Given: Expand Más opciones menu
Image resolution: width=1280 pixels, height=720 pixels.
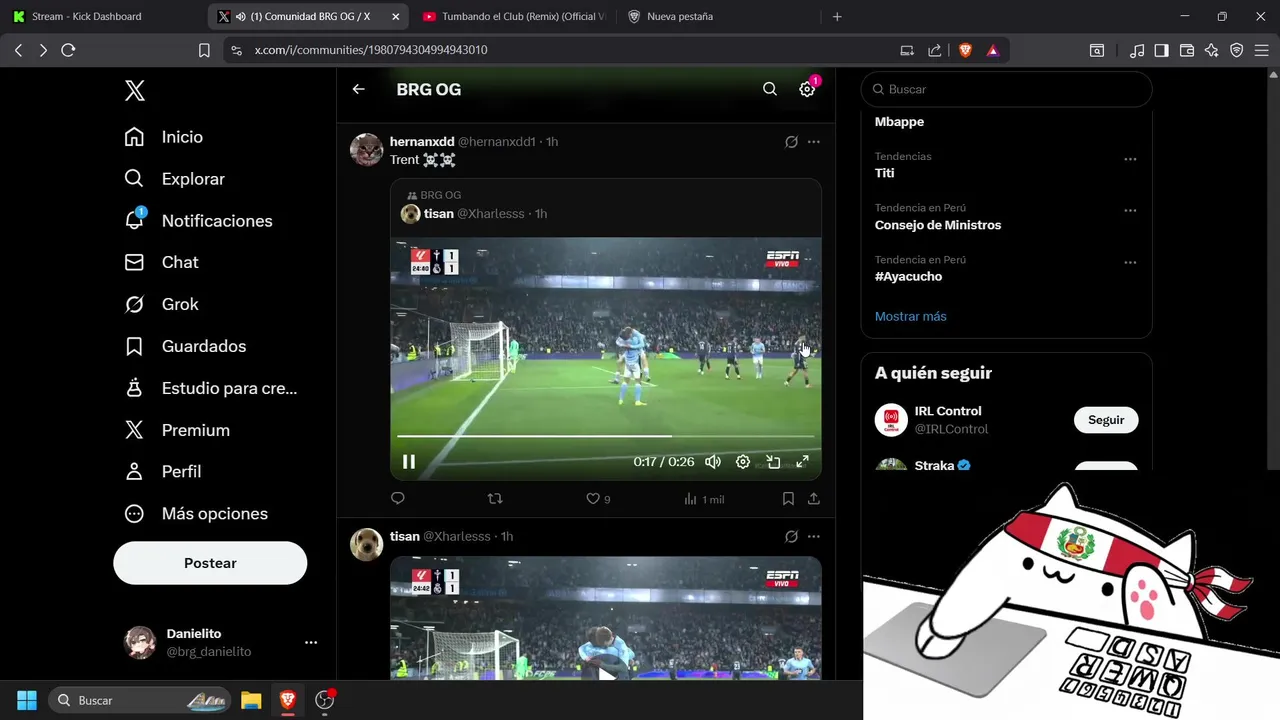Looking at the screenshot, I should 196,513.
